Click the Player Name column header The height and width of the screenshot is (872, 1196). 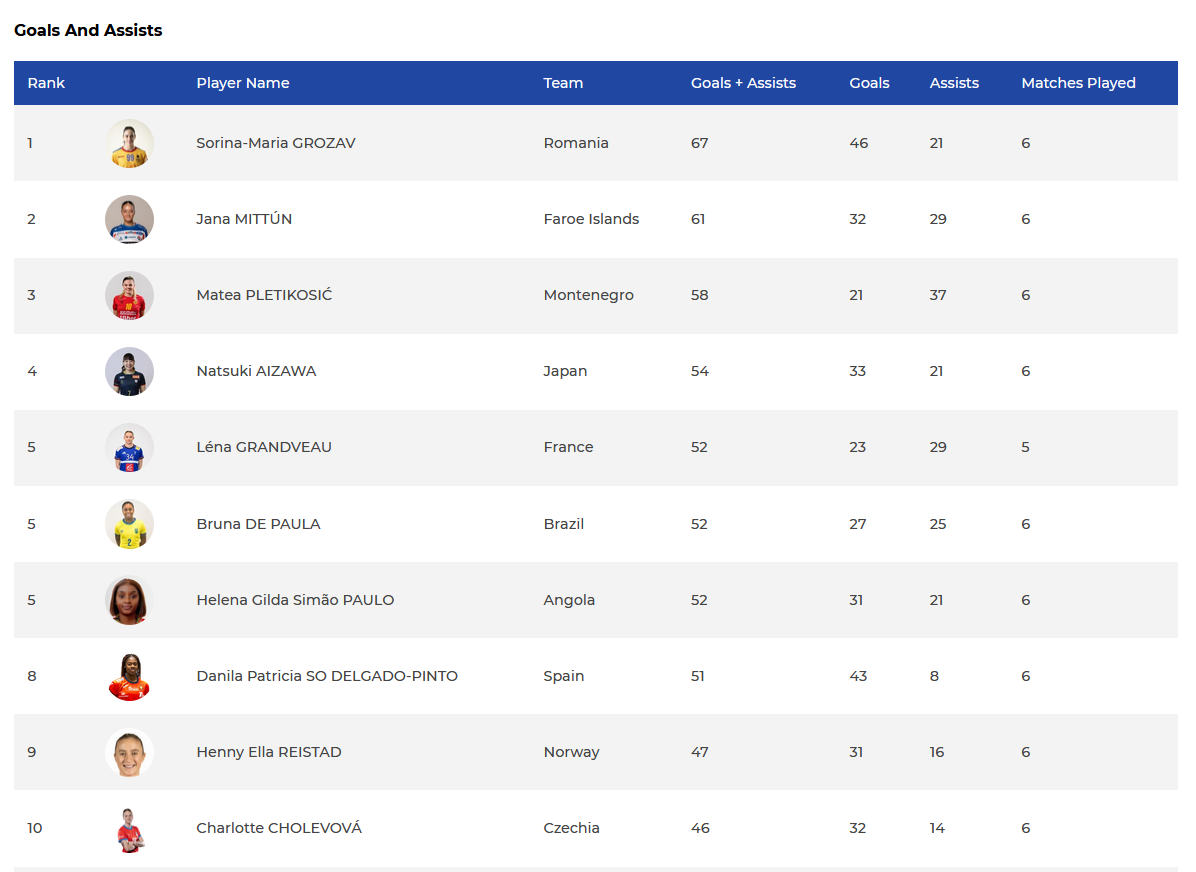243,83
